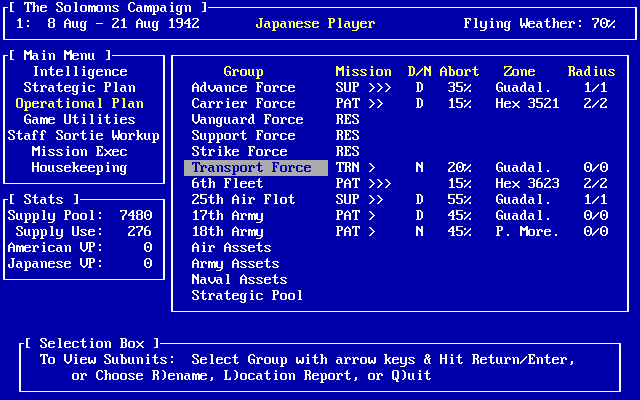640x400 pixels.
Task: Click Advance Force mission SUP >>>
Action: coord(363,87)
